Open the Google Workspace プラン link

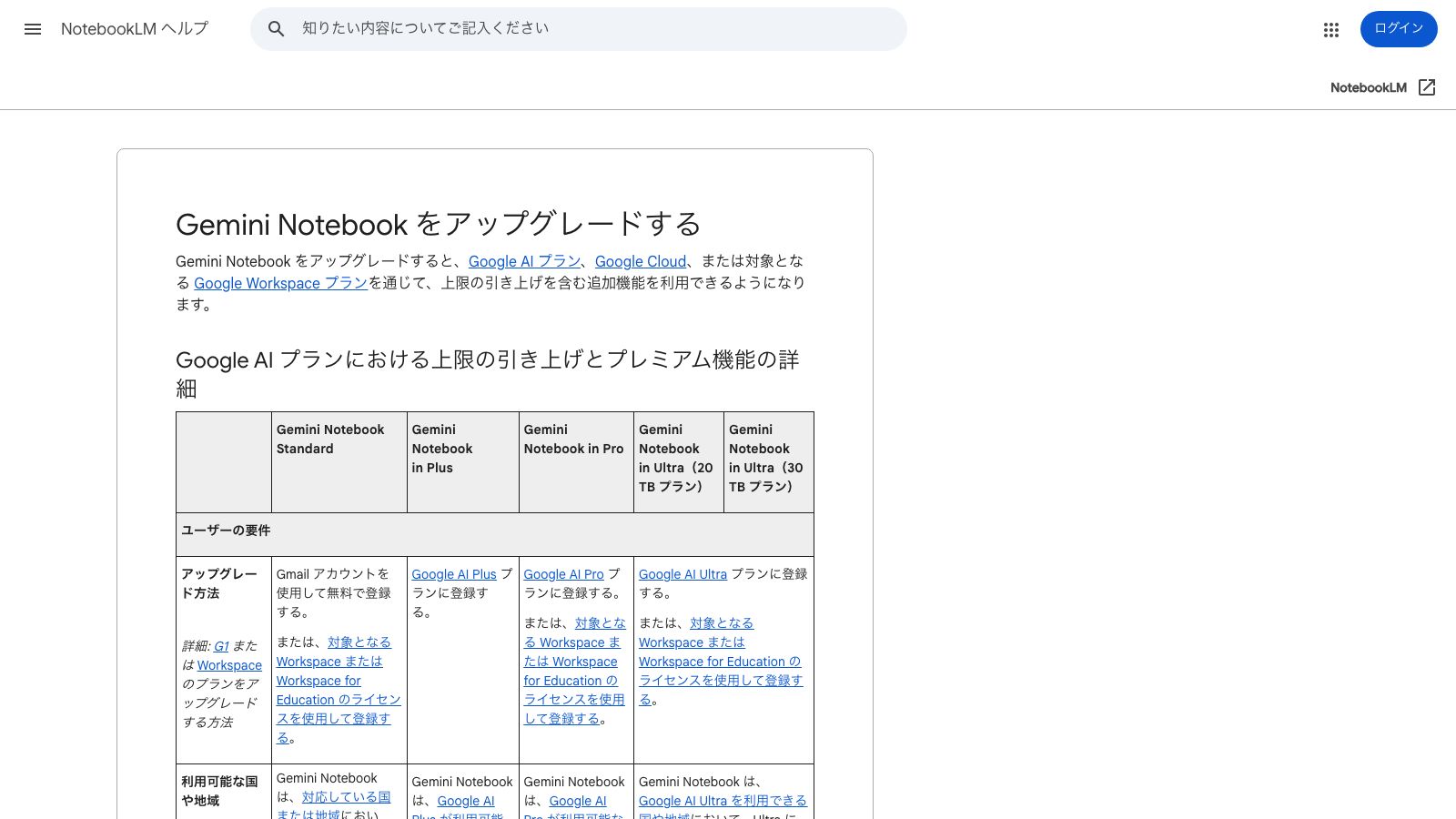[x=280, y=283]
